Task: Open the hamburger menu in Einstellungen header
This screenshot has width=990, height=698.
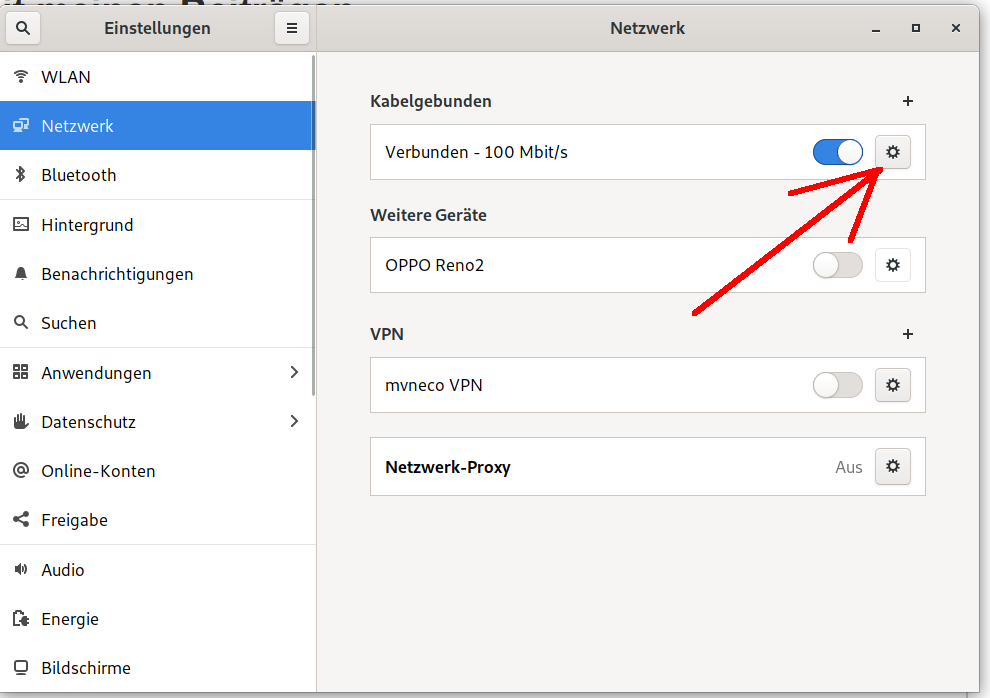Action: click(292, 28)
